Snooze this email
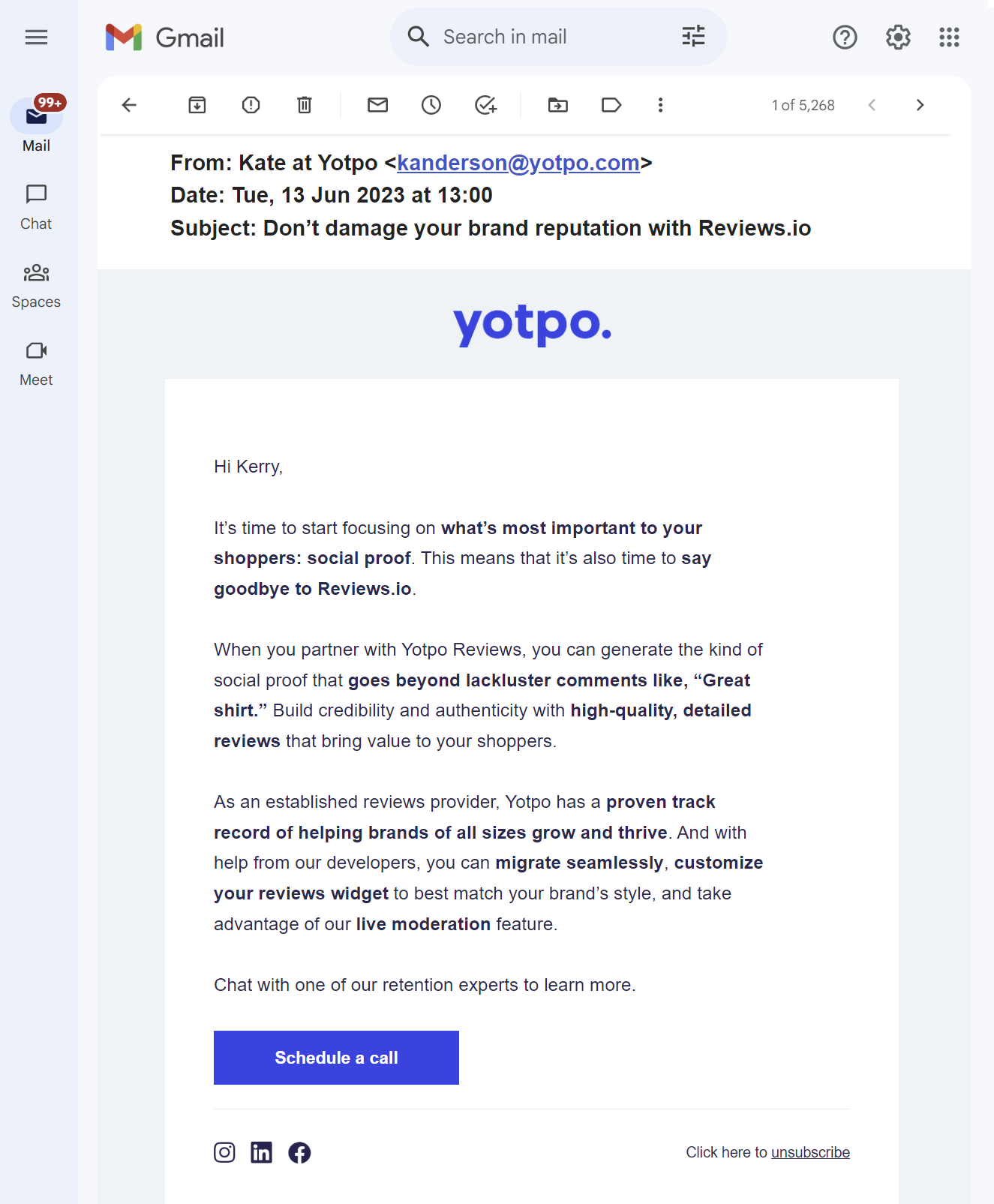Viewport: 994px width, 1204px height. point(431,105)
